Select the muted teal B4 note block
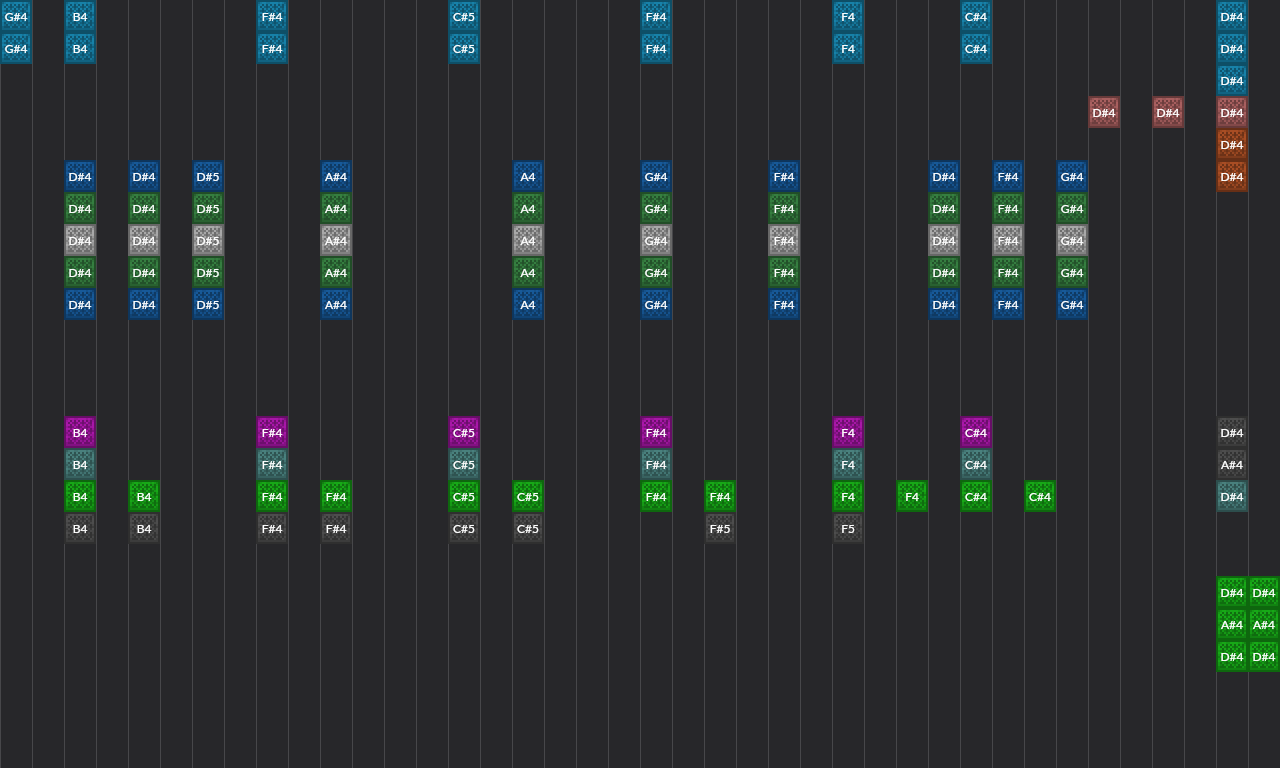Viewport: 1280px width, 768px height. point(80,465)
